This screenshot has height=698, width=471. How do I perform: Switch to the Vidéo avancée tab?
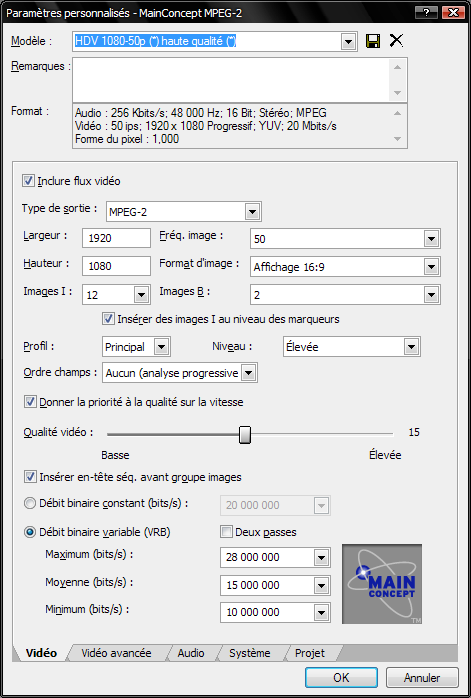116,653
